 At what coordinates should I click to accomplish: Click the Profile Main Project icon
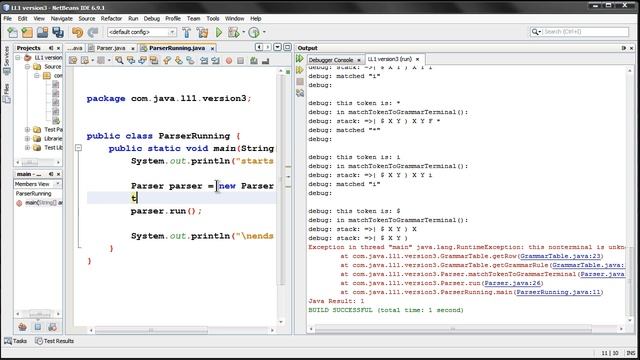point(254,32)
